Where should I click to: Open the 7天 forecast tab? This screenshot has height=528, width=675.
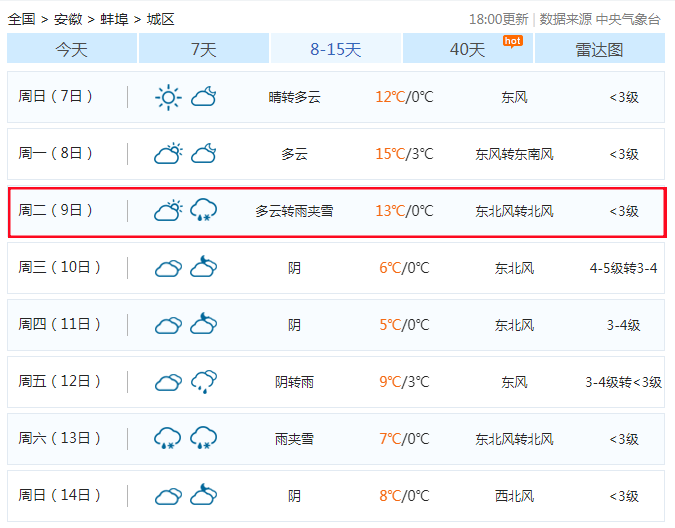(203, 49)
